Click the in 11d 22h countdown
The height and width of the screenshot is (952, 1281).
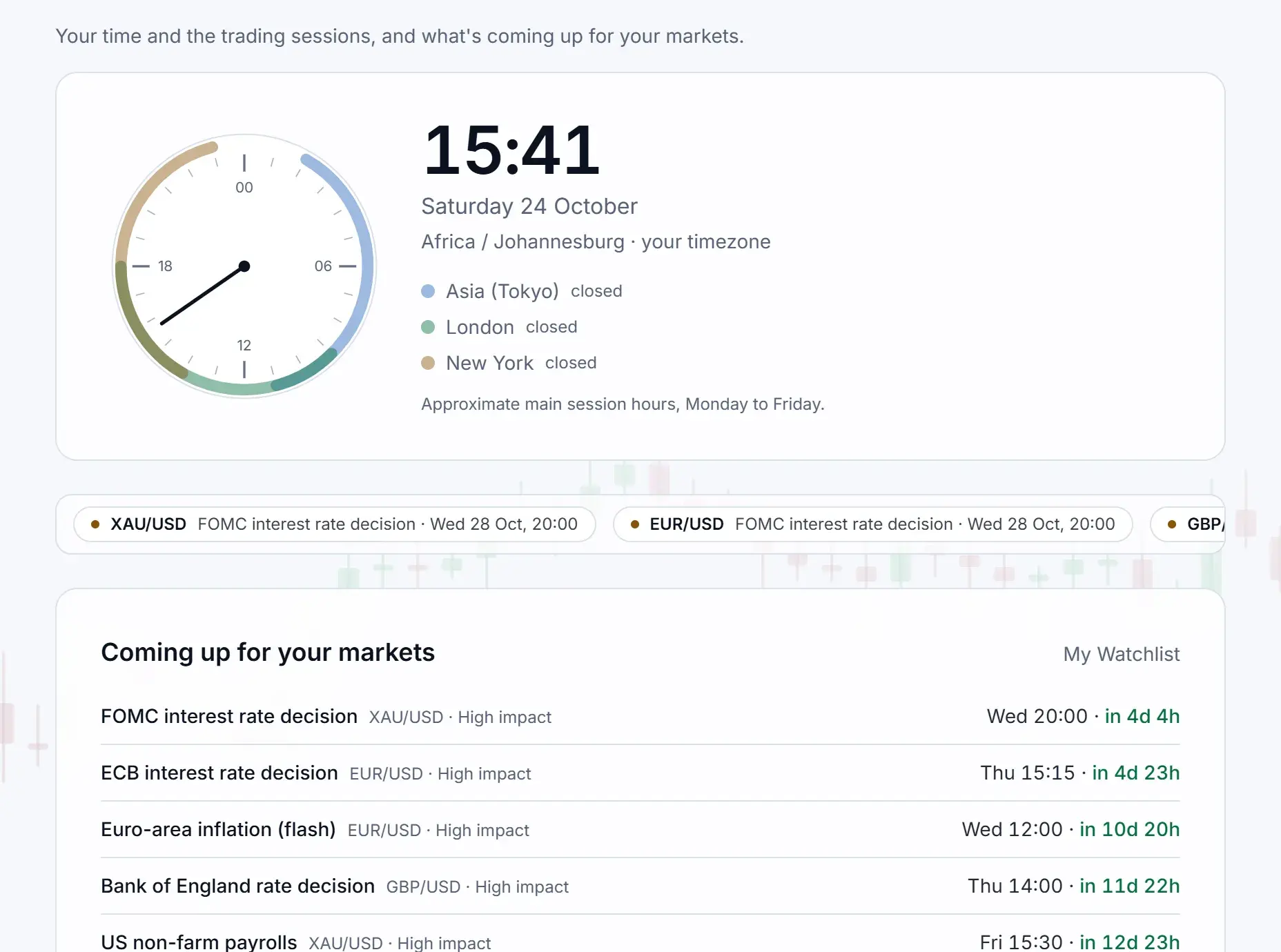click(1130, 886)
